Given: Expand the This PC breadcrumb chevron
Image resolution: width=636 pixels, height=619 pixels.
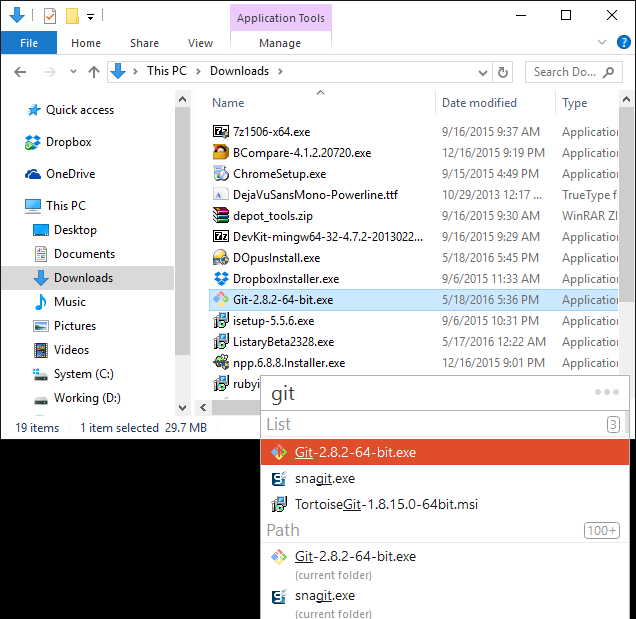Looking at the screenshot, I should coord(198,71).
